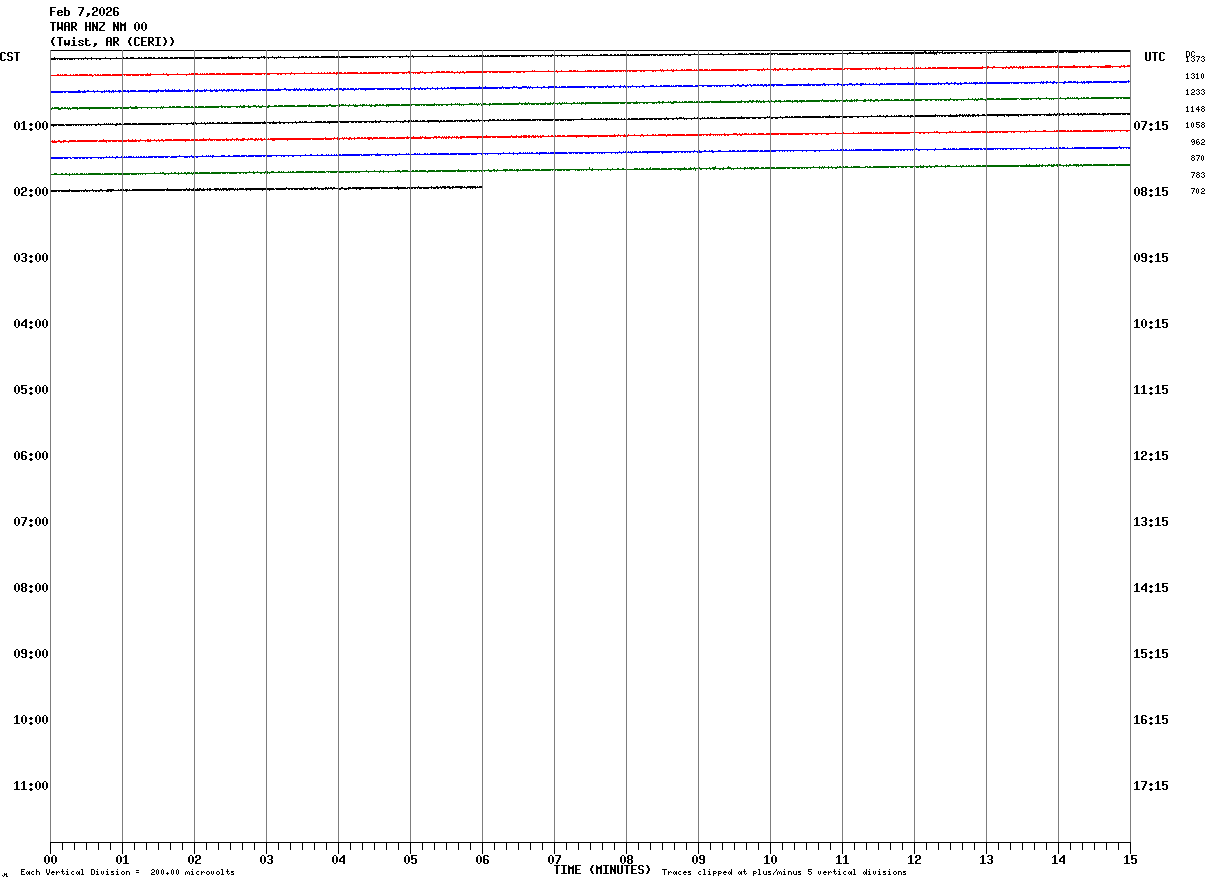
Task: Click the 'TIME (MINUTES)' axis title
Action: pyautogui.click(x=602, y=870)
